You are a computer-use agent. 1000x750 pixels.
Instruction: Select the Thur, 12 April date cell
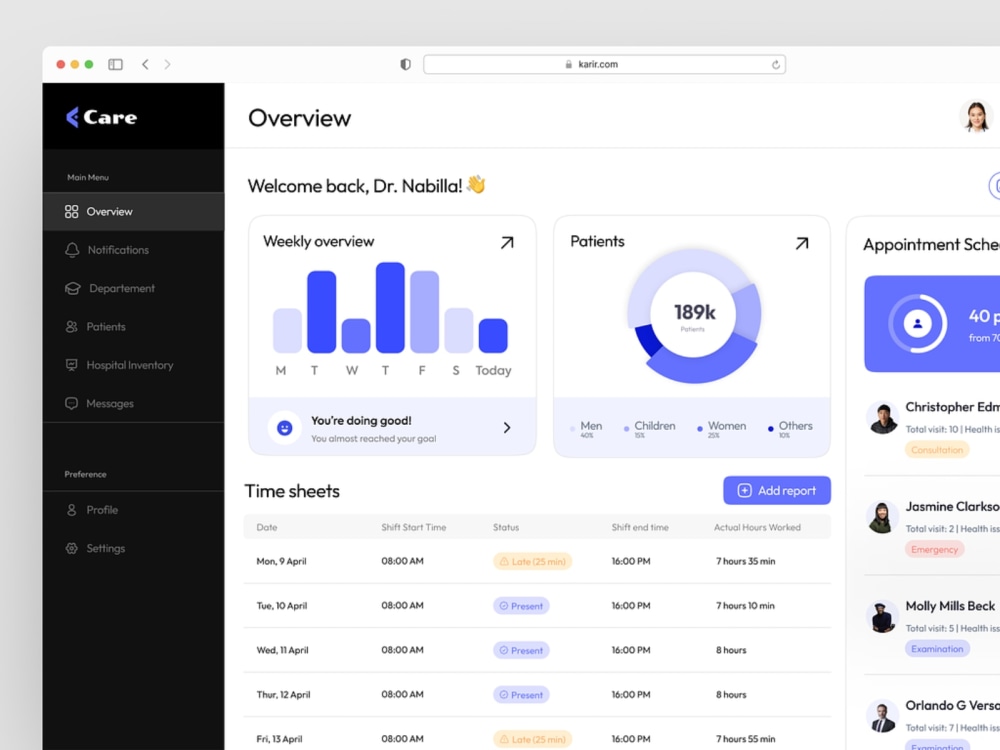283,695
